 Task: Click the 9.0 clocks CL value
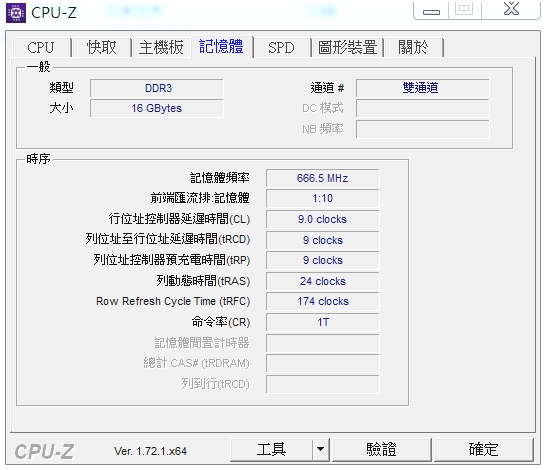pyautogui.click(x=323, y=219)
